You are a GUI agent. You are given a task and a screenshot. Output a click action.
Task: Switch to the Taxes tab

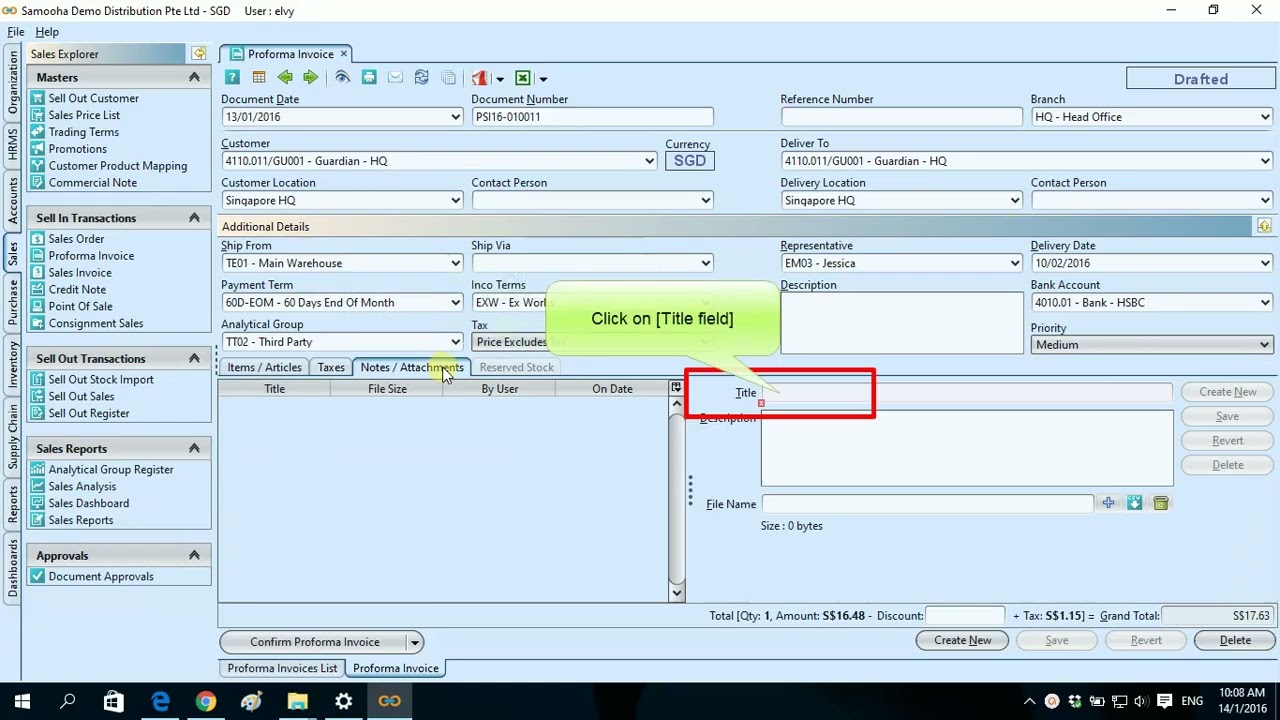pos(331,367)
